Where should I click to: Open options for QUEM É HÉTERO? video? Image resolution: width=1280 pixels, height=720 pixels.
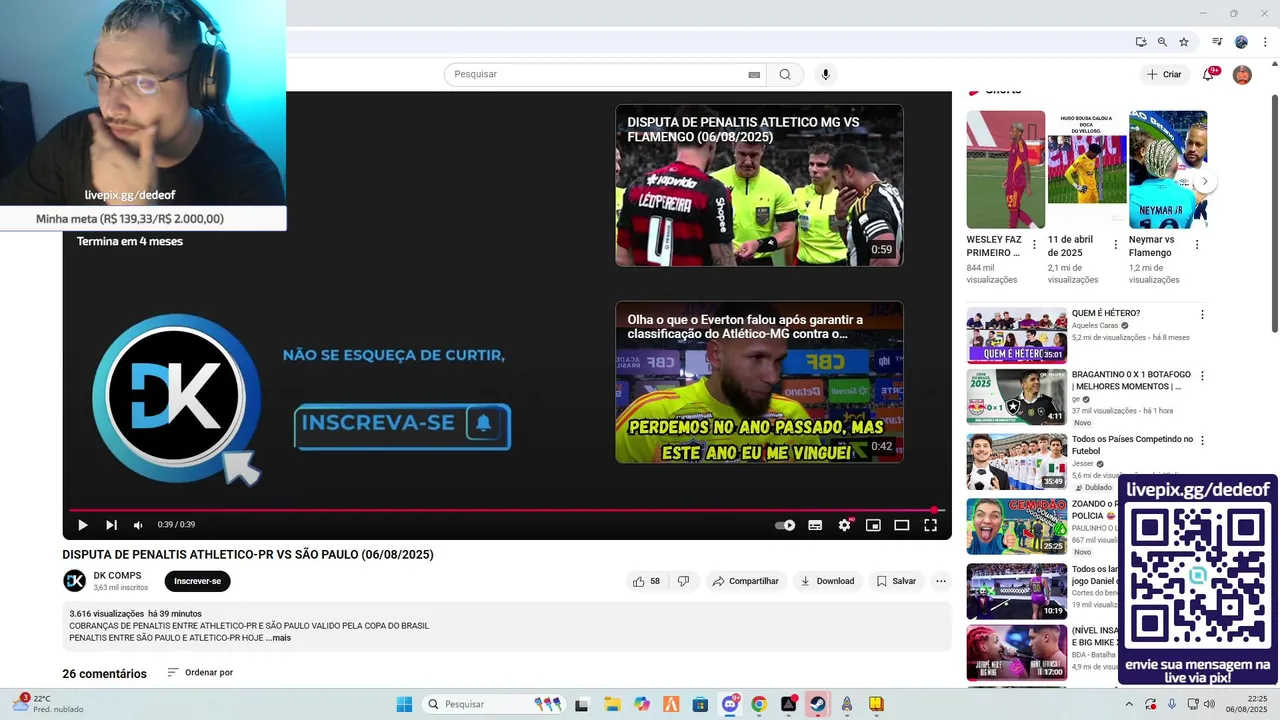(1202, 314)
